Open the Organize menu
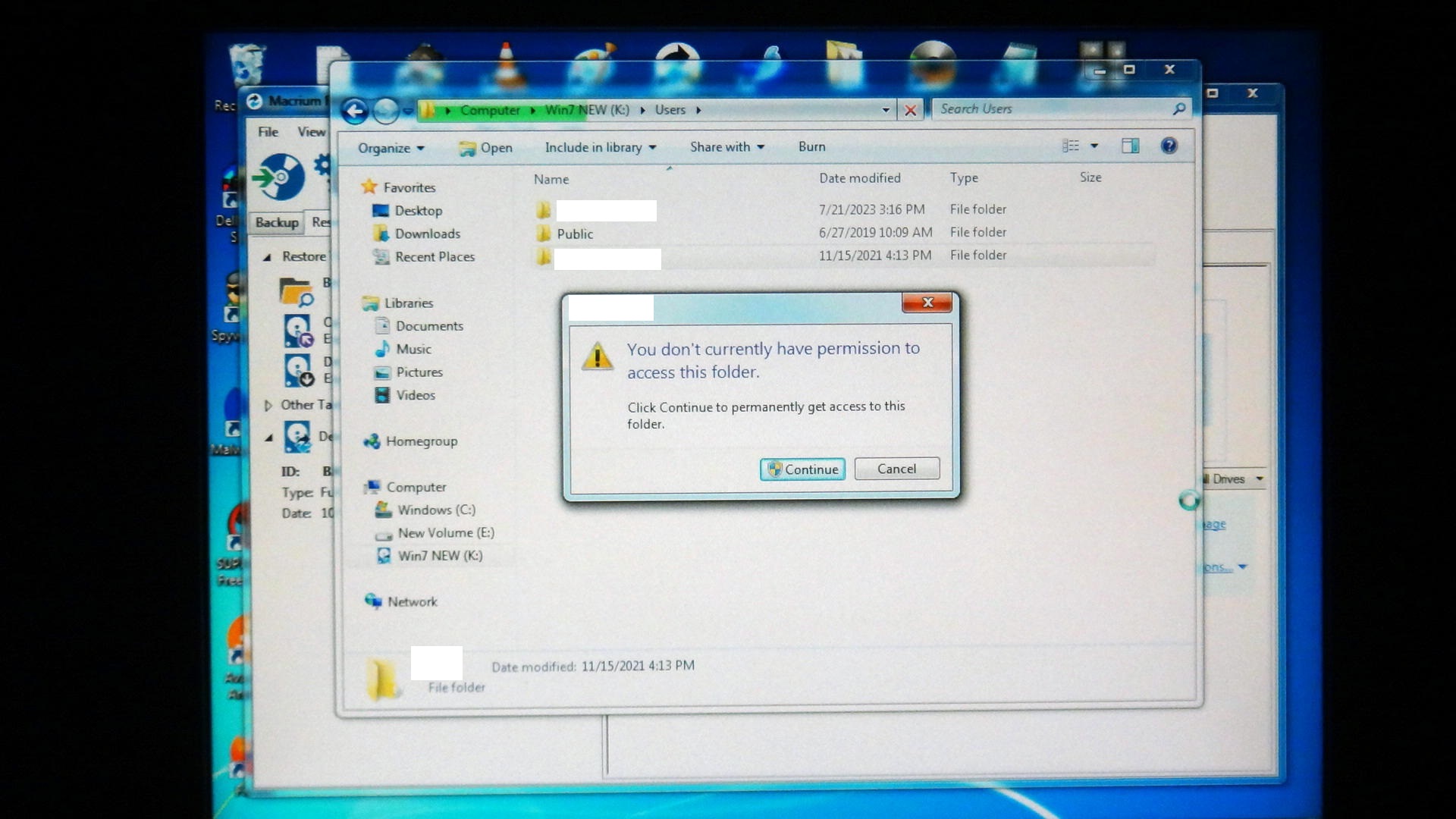Screen dimensions: 1456x819 (391, 148)
